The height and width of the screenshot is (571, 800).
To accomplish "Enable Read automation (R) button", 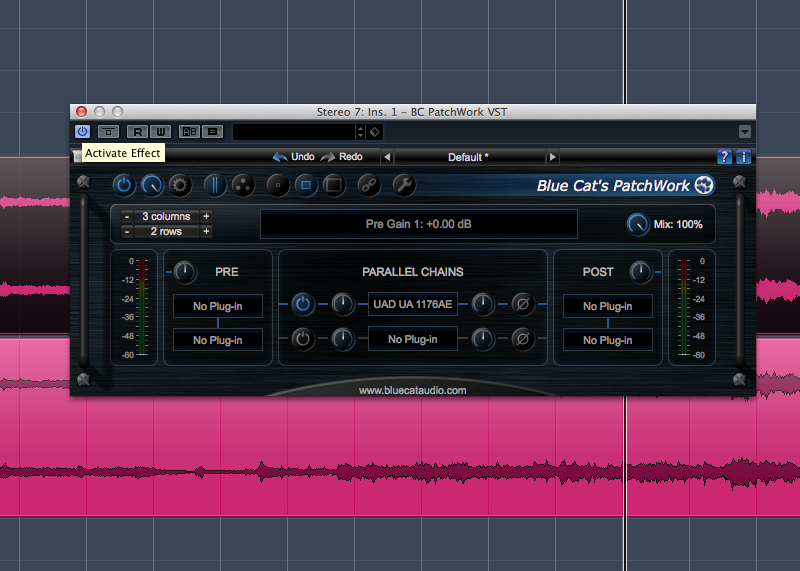I will click(137, 132).
